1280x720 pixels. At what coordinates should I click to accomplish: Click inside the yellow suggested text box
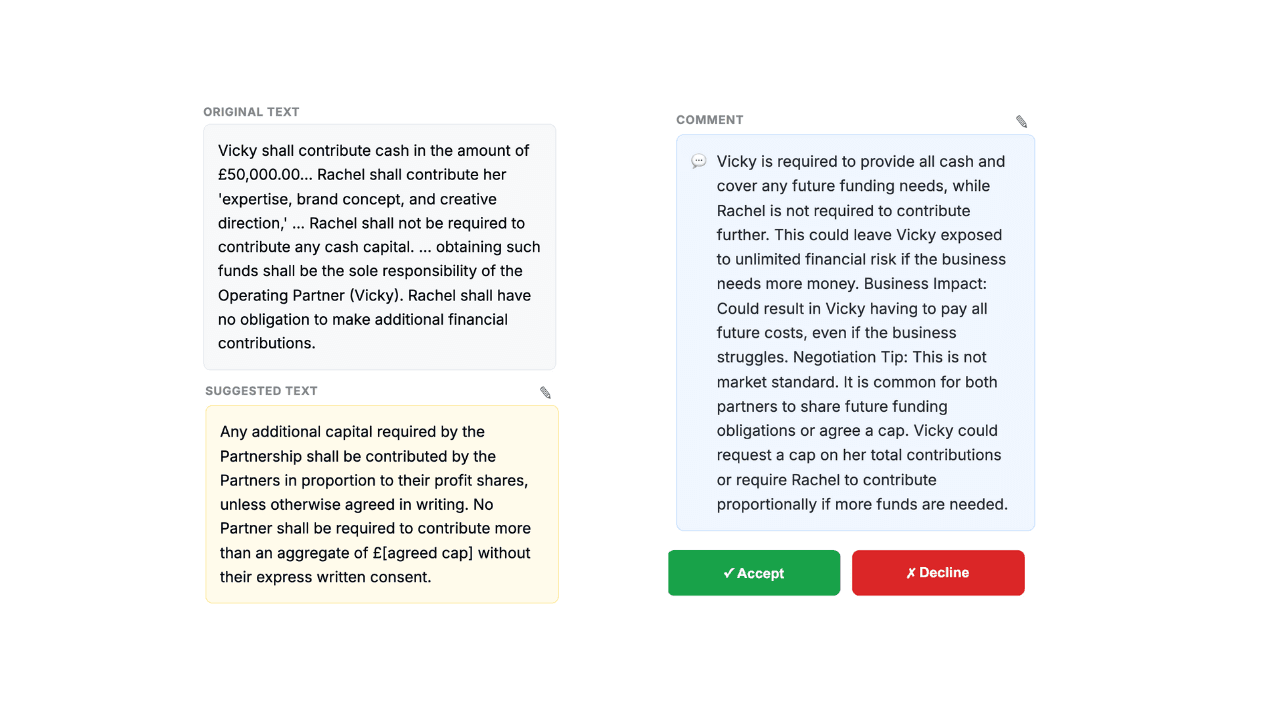(x=382, y=504)
